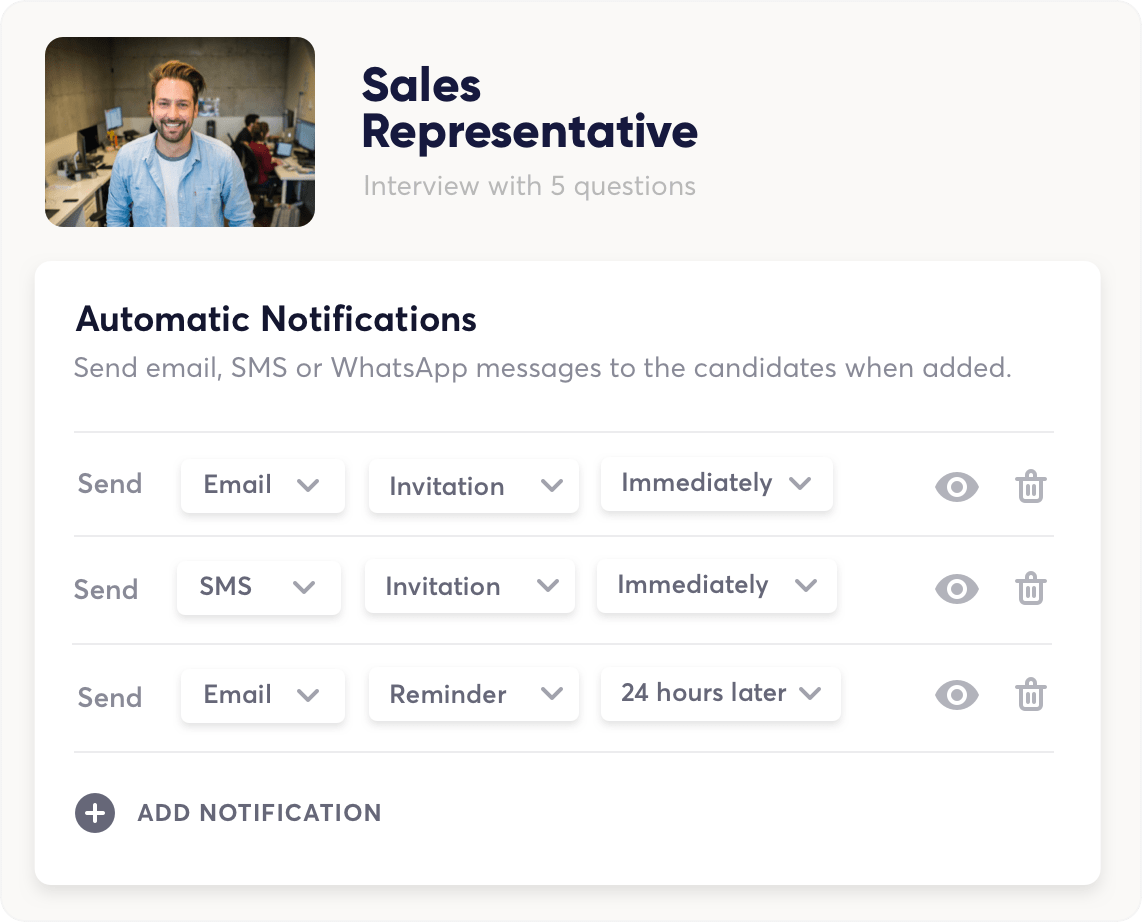Expand the Invitation dropdown in SMS row
The image size is (1142, 922).
[470, 586]
